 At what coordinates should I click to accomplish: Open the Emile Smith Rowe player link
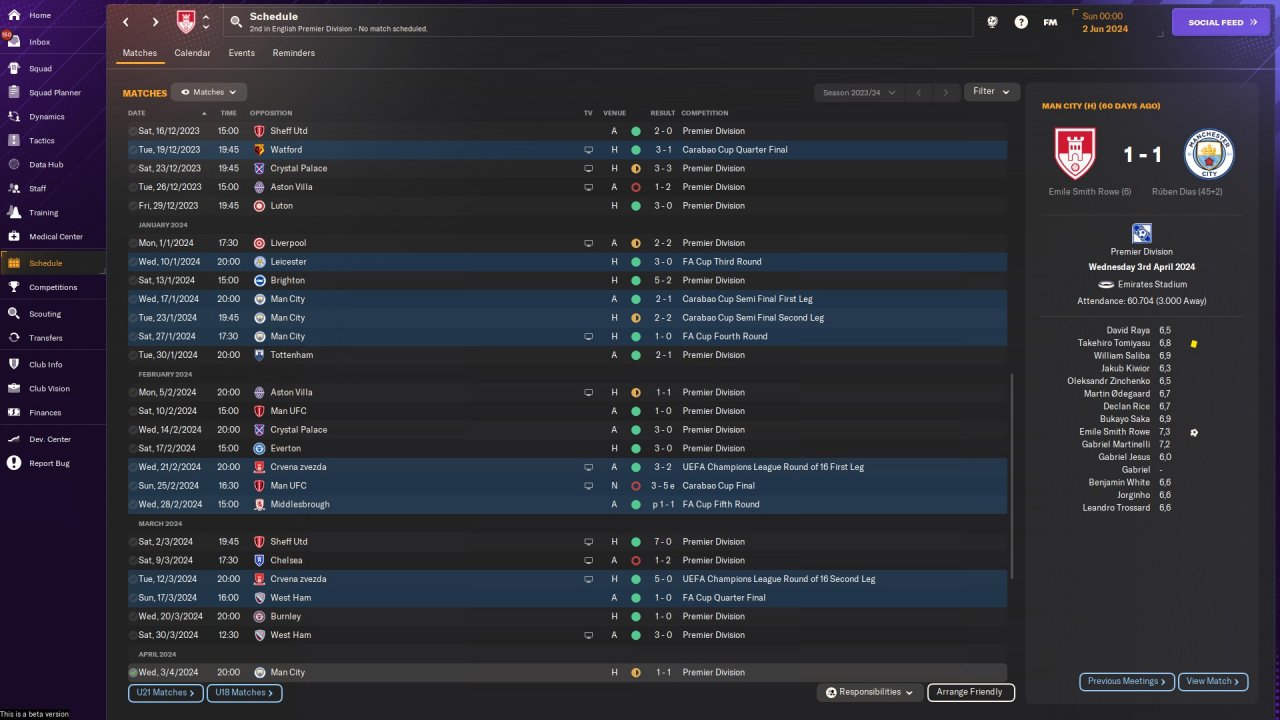click(x=1115, y=432)
